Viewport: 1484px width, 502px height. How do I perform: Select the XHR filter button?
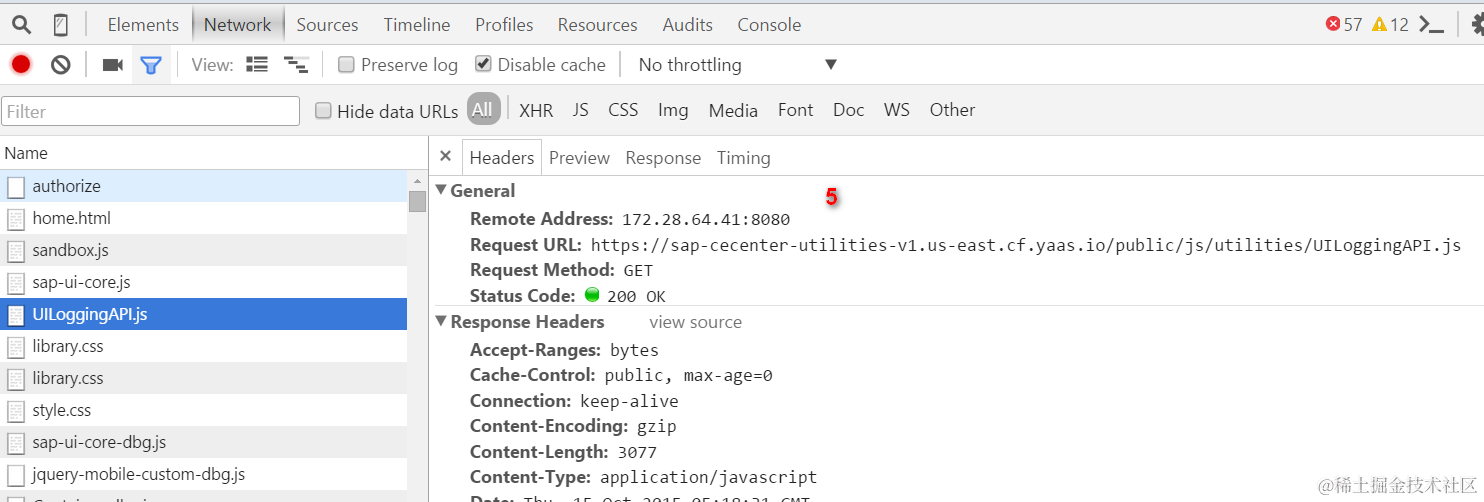pyautogui.click(x=536, y=110)
